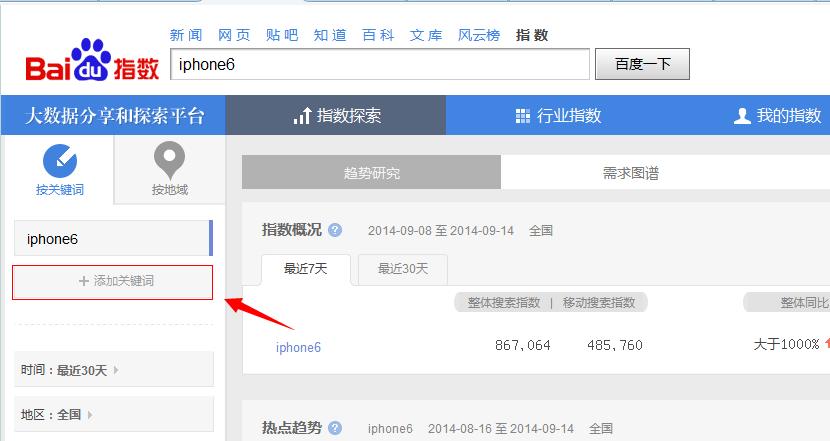The image size is (830, 441).
Task: Open the 我的指数 menu tab
Action: click(777, 115)
